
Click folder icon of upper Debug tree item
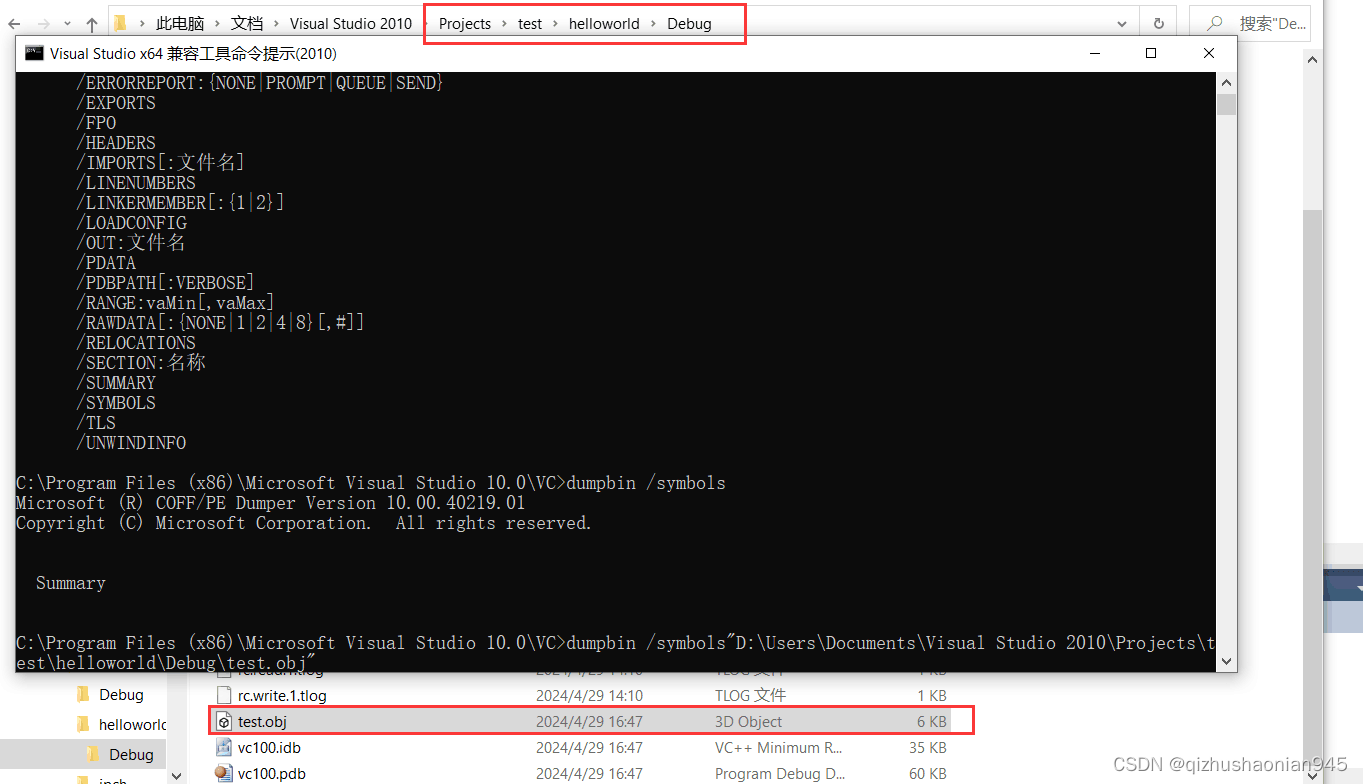[84, 694]
